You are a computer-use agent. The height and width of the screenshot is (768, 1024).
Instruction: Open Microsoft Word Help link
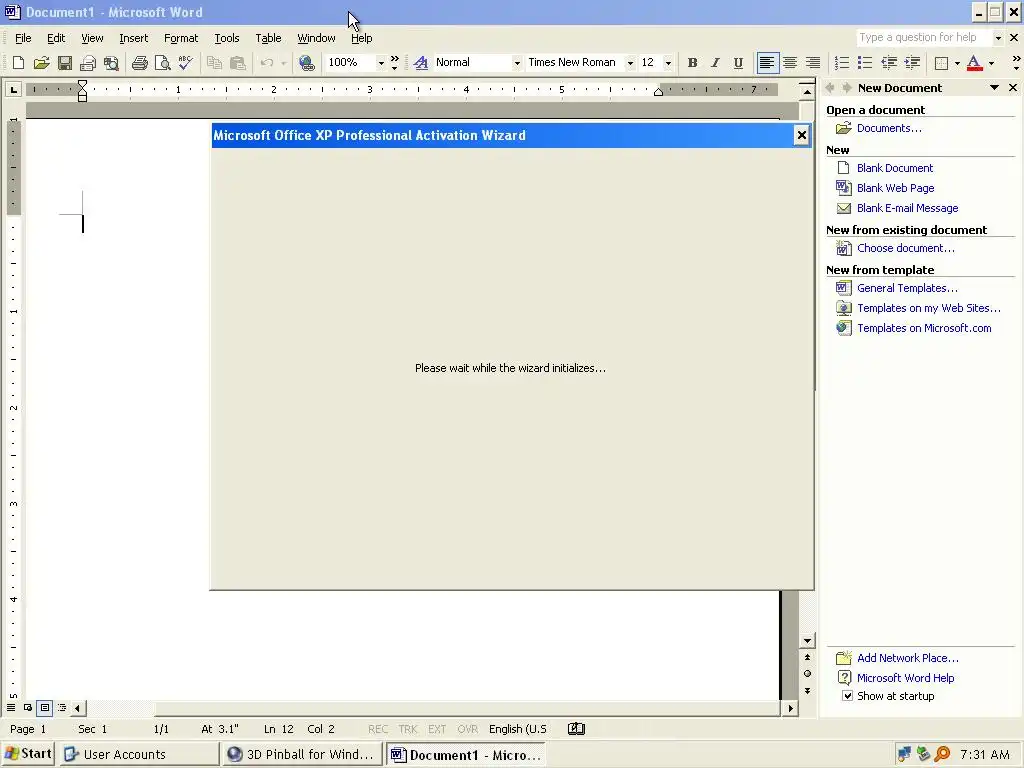(905, 678)
